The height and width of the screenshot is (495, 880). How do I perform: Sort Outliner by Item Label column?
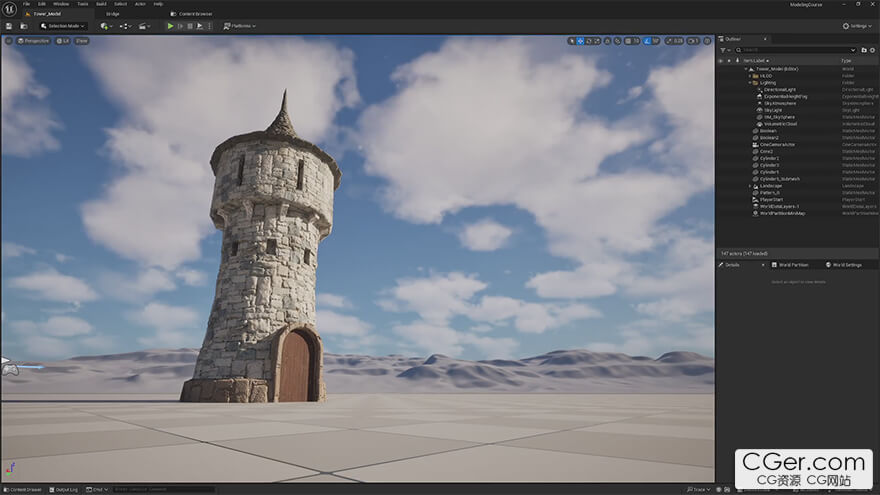755,61
